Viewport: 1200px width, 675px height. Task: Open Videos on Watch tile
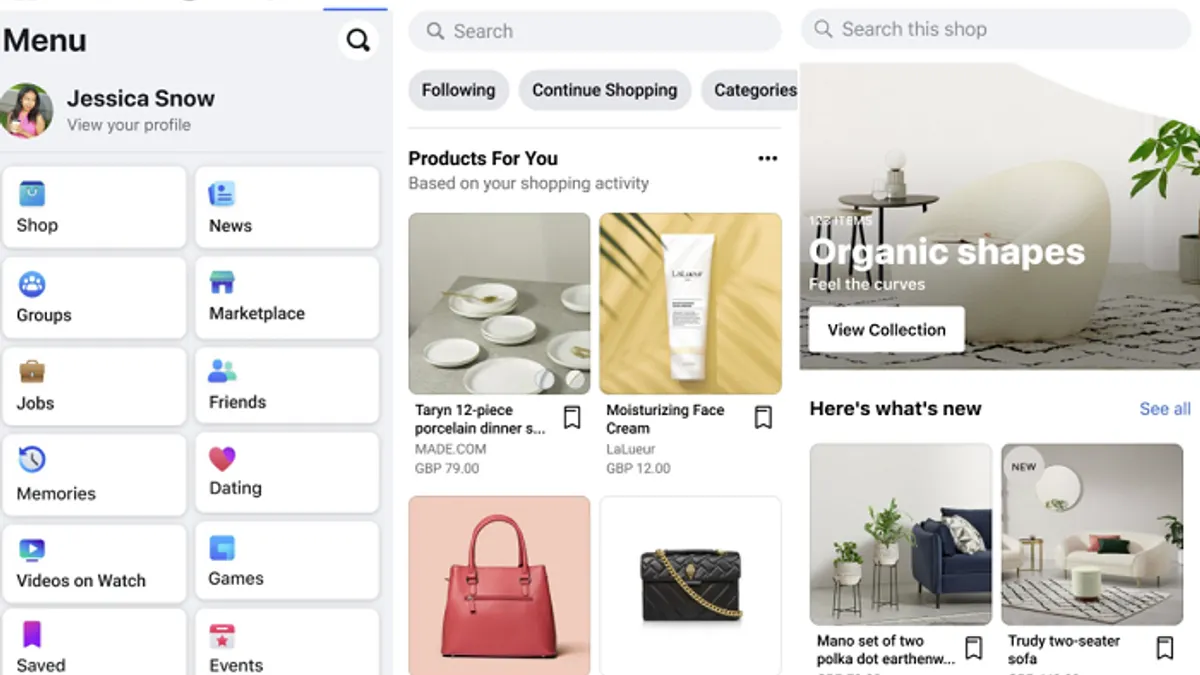pyautogui.click(x=94, y=563)
